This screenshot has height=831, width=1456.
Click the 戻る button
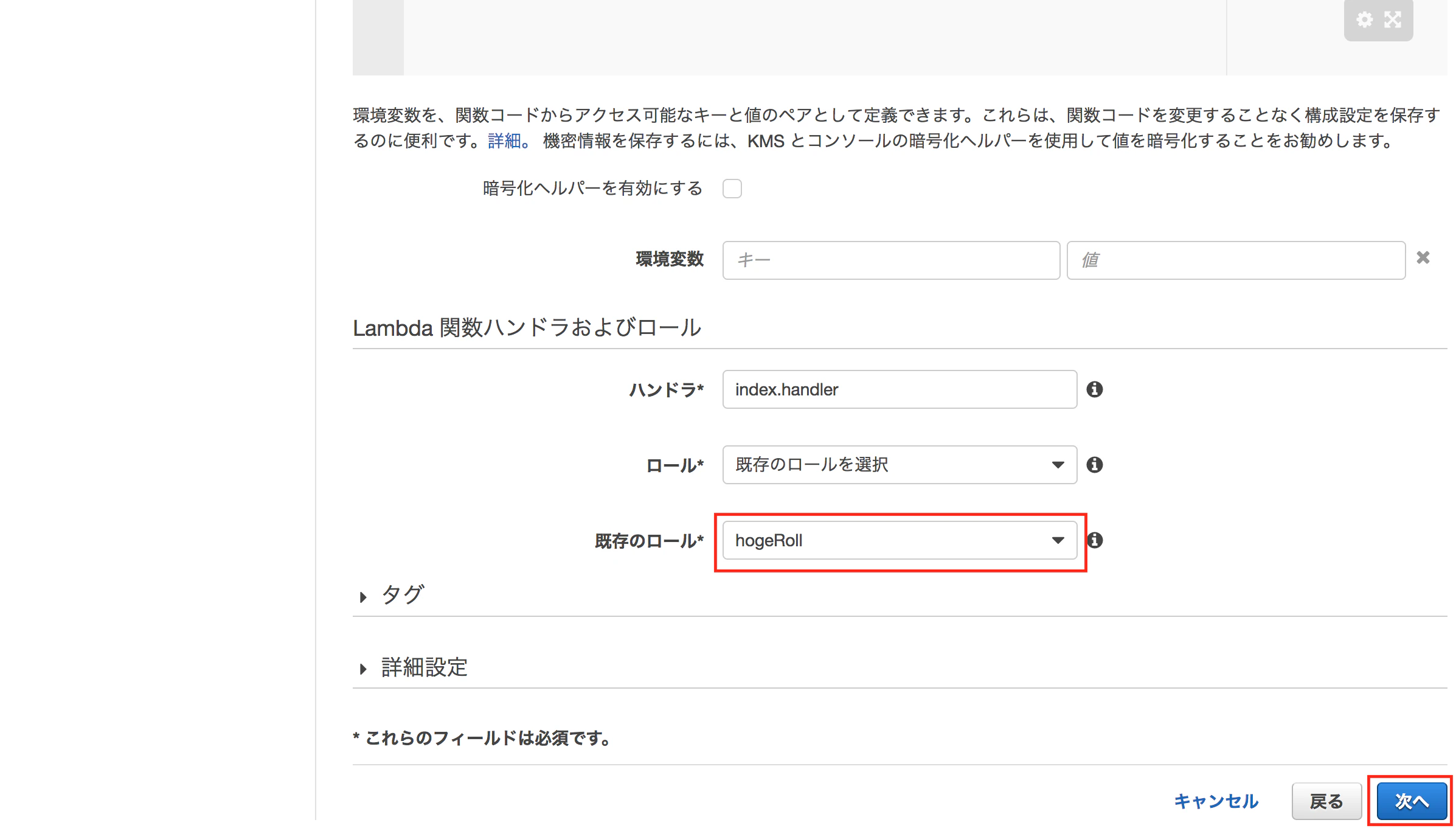[1326, 802]
